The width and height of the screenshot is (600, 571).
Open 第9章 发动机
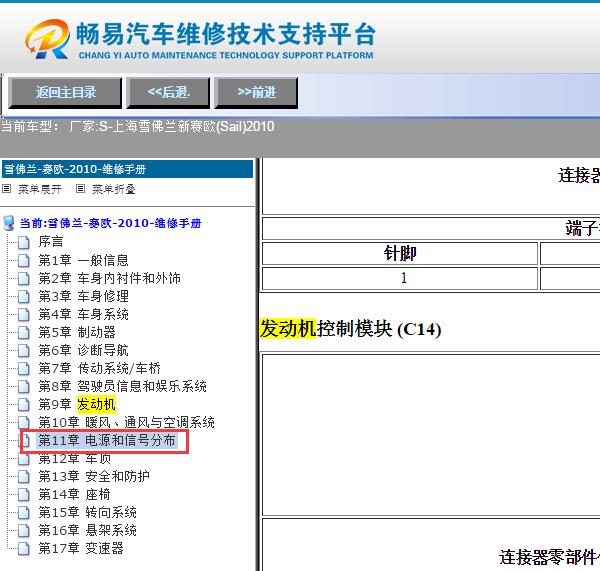(77, 404)
